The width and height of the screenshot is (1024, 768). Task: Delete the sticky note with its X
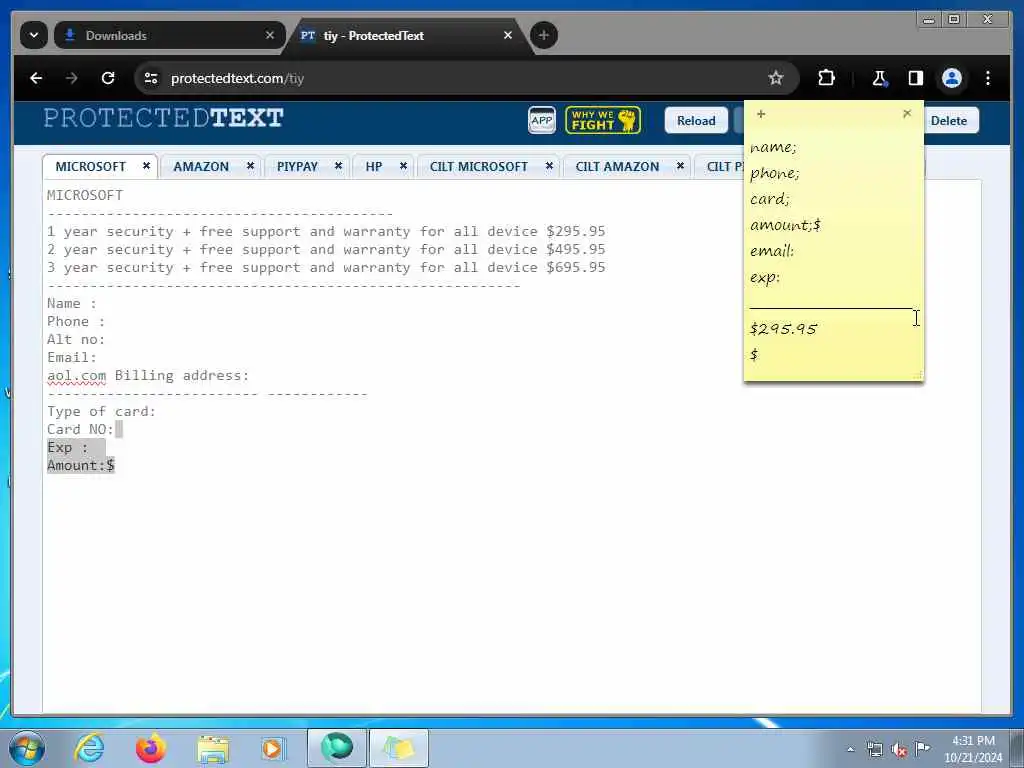coord(907,114)
